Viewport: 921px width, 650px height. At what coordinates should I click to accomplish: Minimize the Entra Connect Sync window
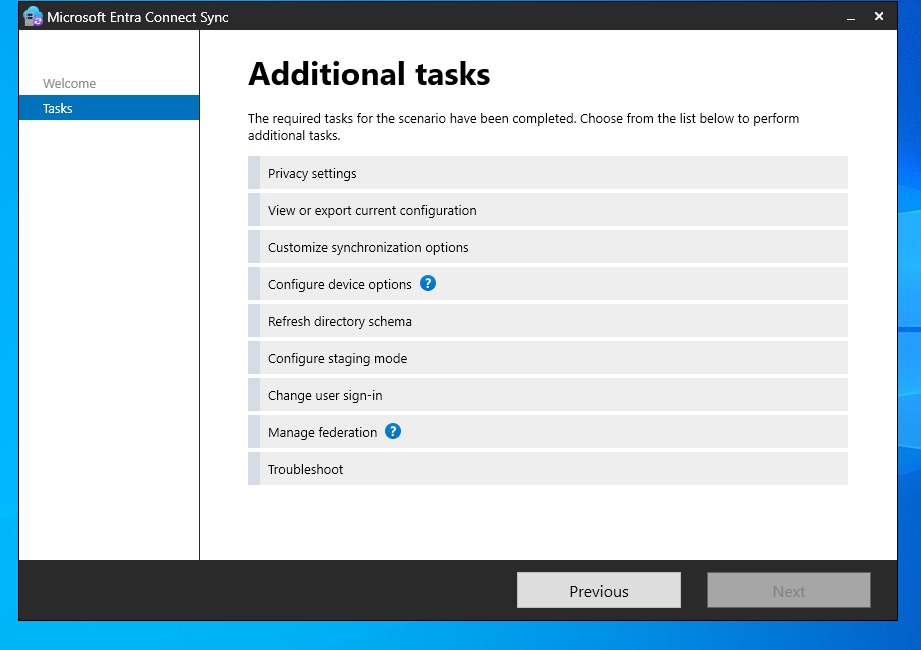[x=851, y=17]
